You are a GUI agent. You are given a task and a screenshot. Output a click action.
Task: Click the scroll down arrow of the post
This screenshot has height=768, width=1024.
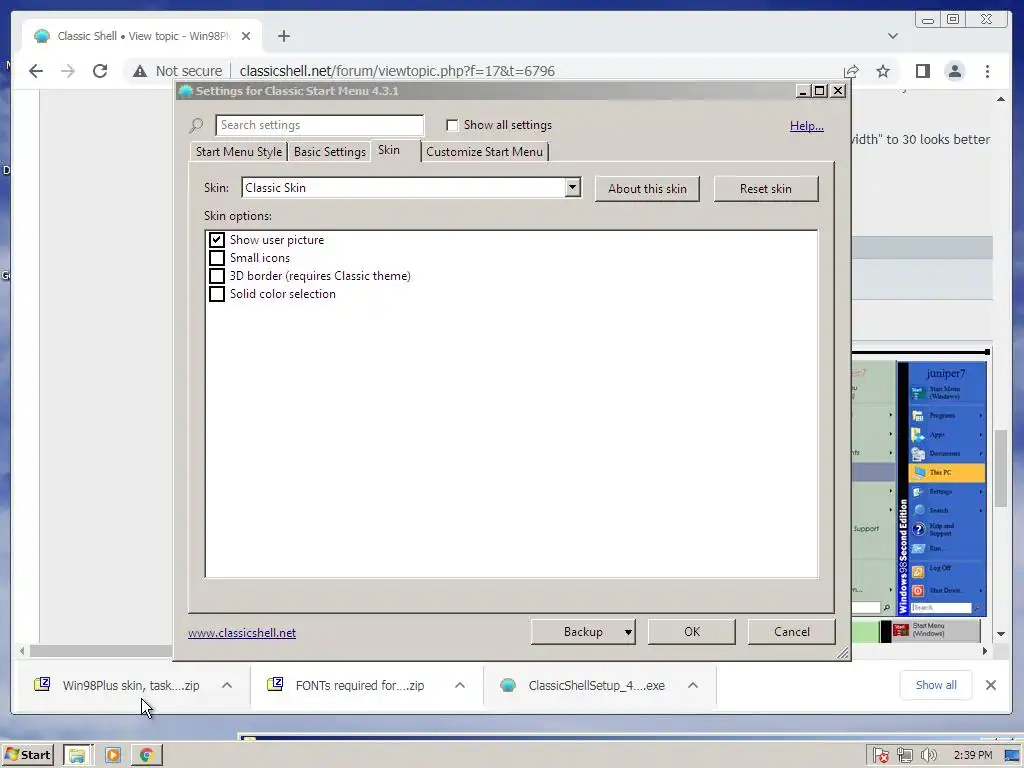tap(1000, 633)
